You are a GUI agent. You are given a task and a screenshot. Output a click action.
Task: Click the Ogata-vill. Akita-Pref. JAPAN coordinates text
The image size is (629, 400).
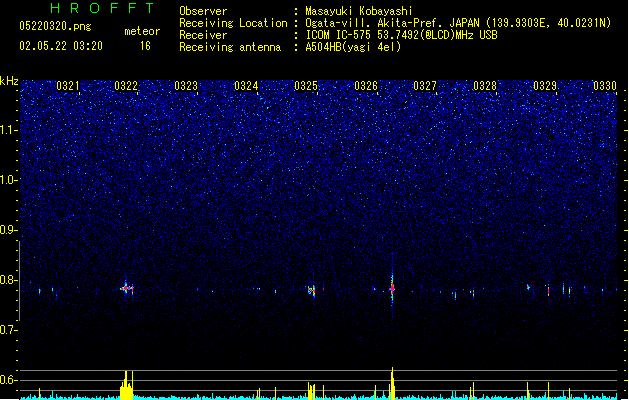(x=458, y=23)
